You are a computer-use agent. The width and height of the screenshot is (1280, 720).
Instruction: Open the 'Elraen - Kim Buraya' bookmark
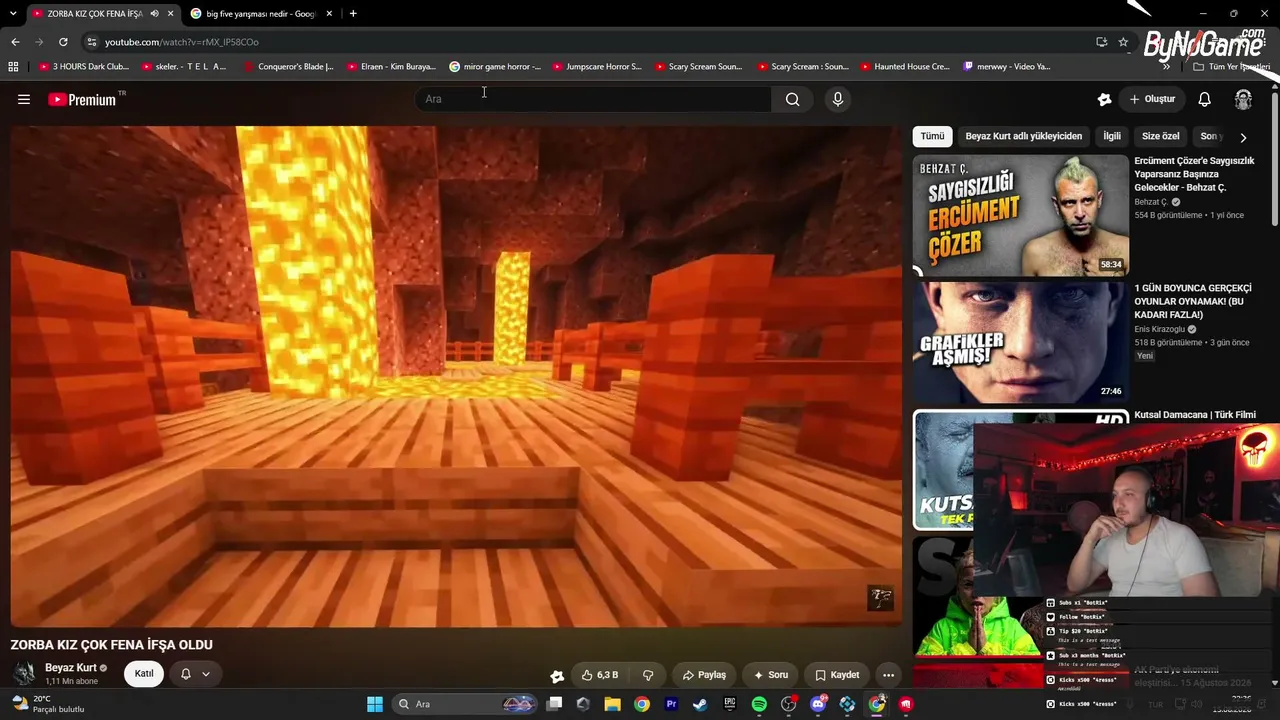[392, 67]
